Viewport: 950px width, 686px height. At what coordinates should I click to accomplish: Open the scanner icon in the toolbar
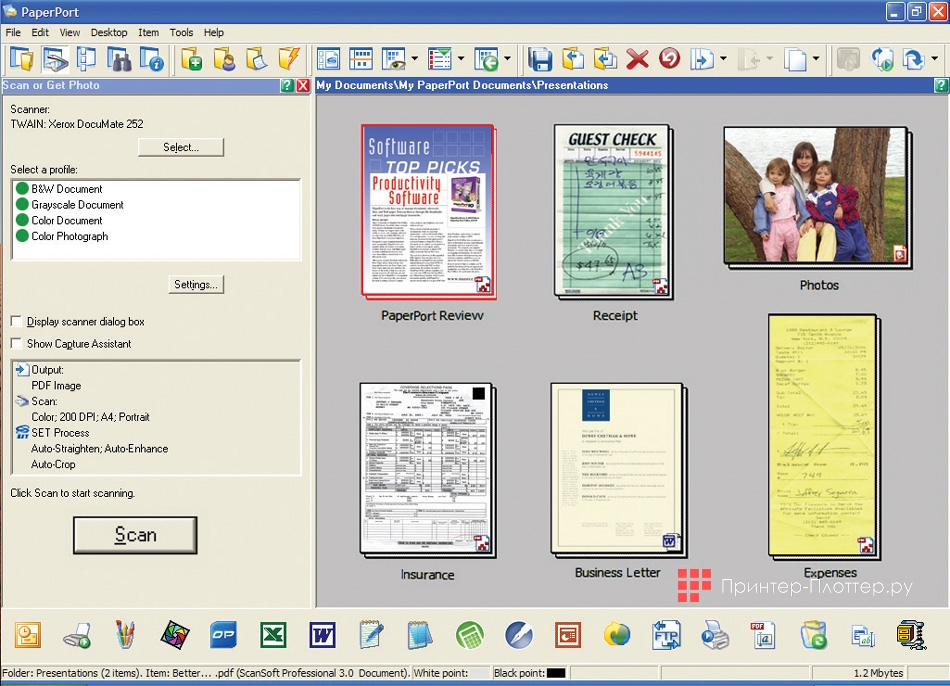(x=55, y=59)
